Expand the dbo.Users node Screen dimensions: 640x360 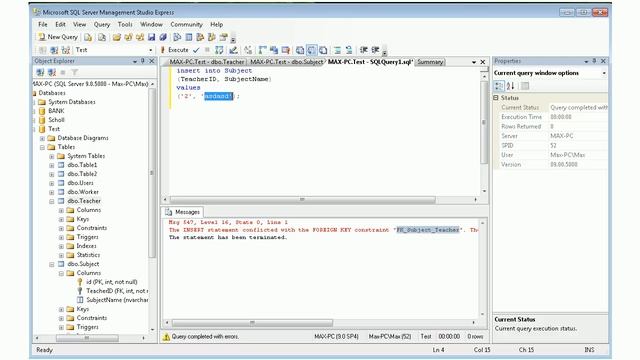point(52,183)
